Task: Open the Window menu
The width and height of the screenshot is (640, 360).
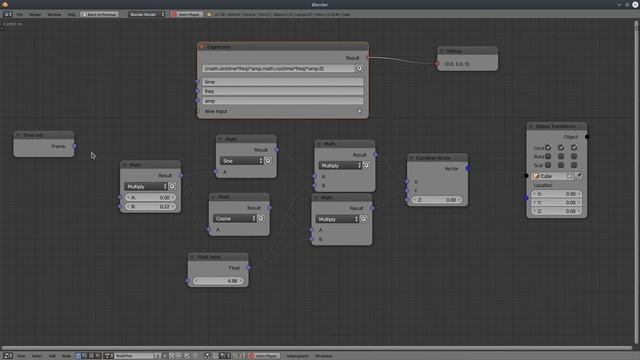Action: [54, 14]
